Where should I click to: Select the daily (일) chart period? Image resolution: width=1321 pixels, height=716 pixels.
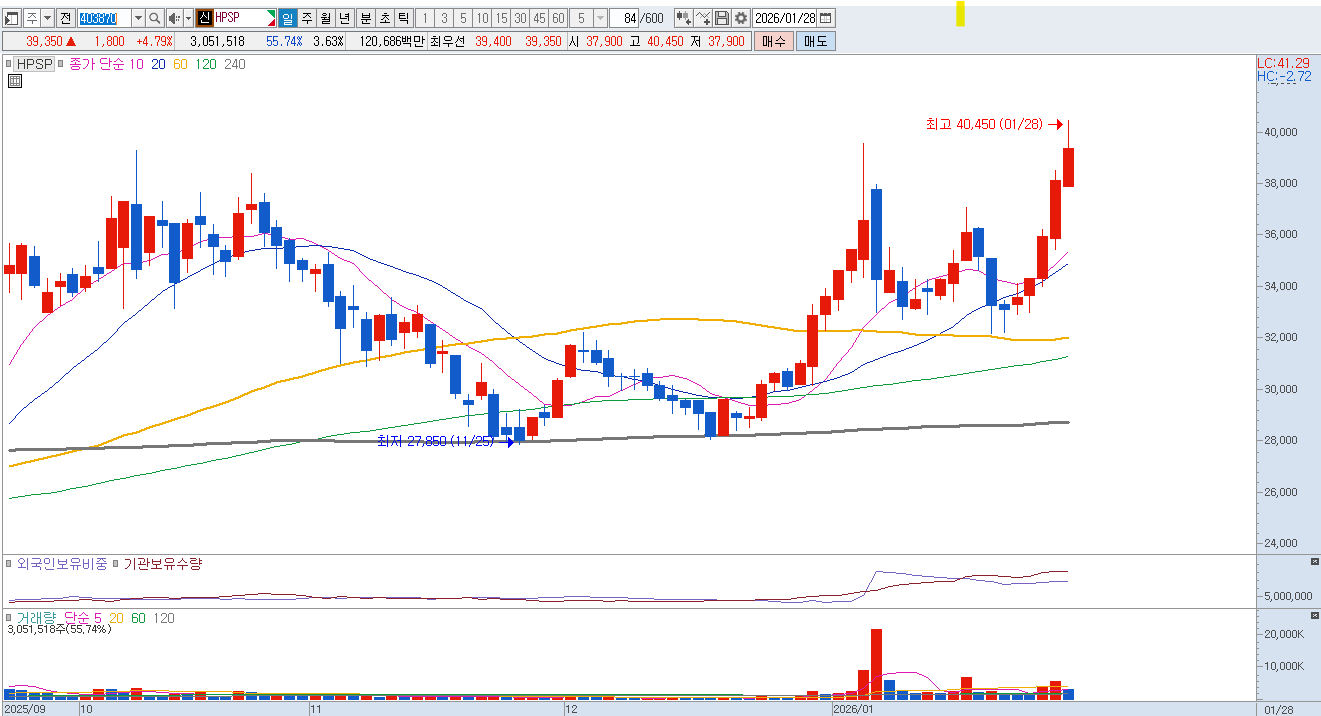[x=287, y=19]
